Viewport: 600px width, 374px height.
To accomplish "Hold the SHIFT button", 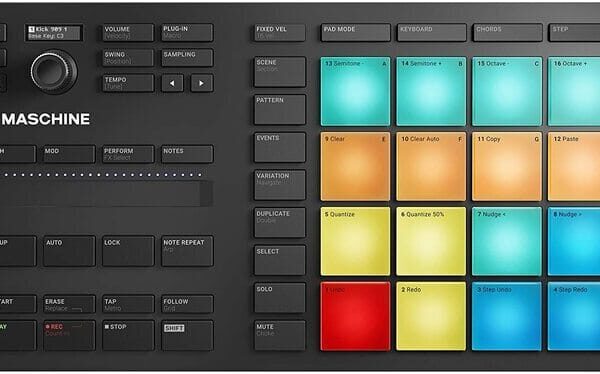I will point(187,335).
